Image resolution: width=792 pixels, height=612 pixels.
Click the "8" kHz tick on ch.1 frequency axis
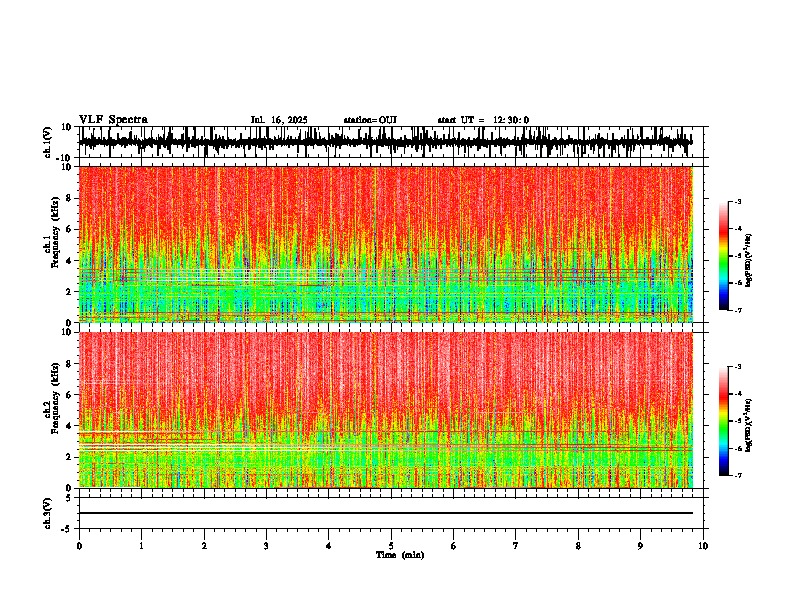tap(70, 198)
